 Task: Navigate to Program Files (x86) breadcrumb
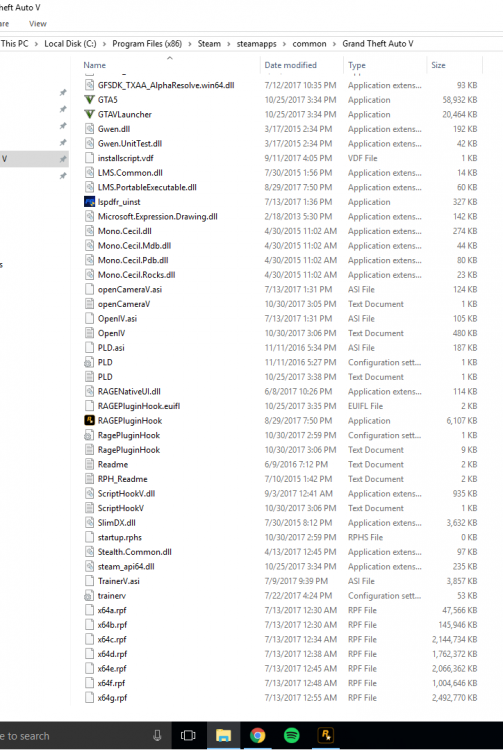(147, 44)
